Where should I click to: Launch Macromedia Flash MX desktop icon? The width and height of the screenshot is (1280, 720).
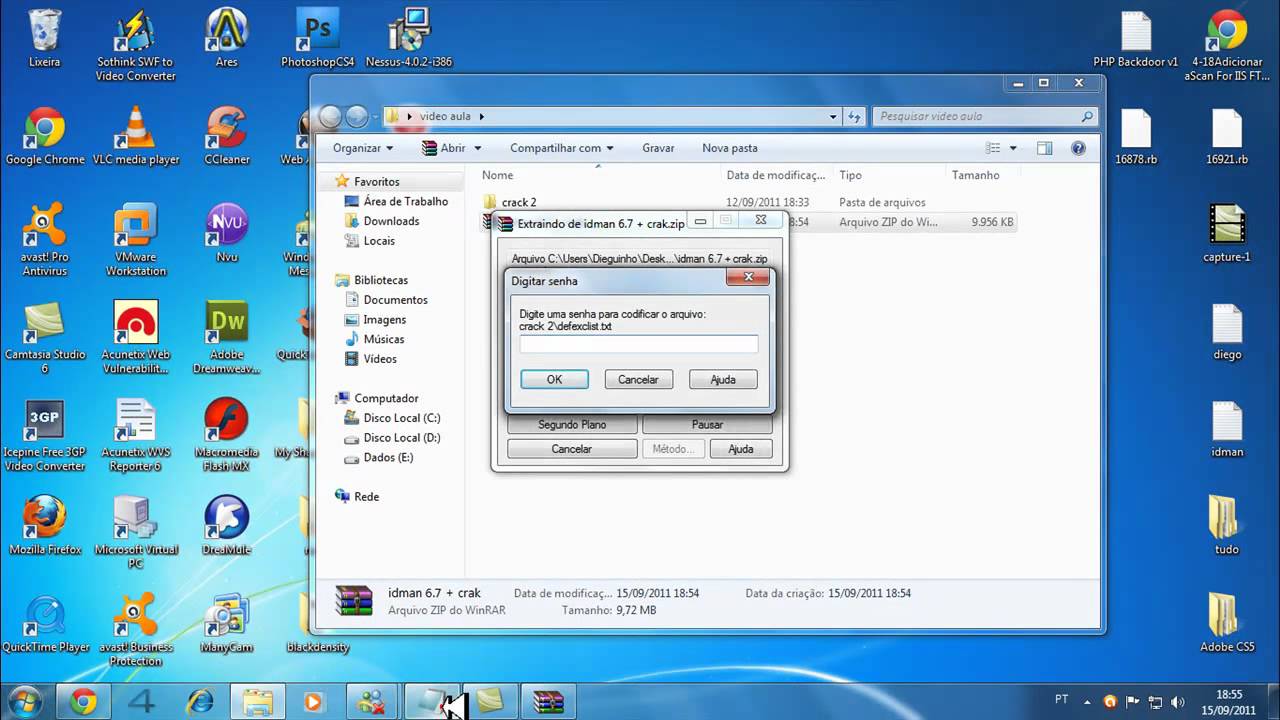pyautogui.click(x=227, y=436)
